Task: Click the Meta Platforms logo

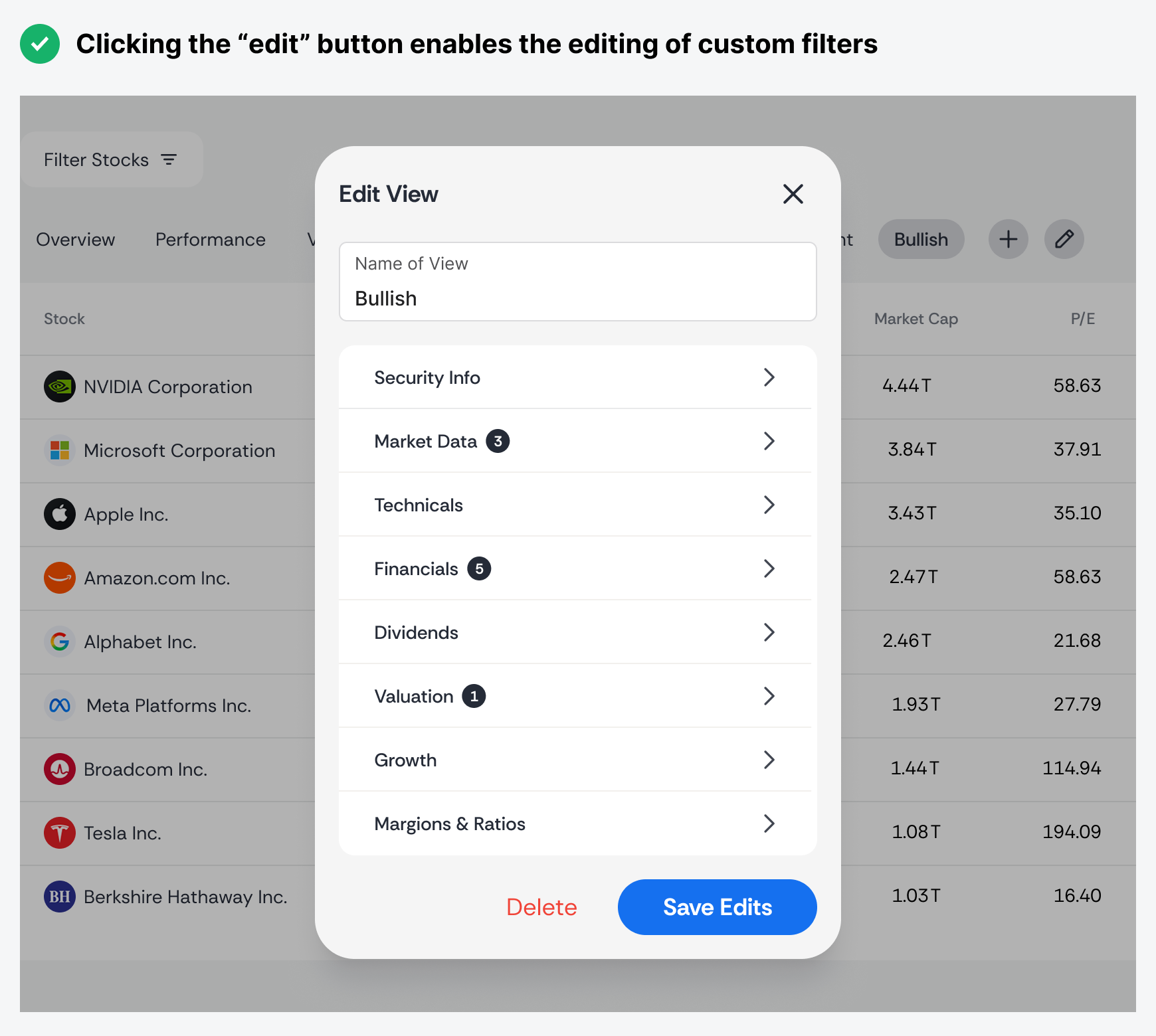Action: point(60,705)
